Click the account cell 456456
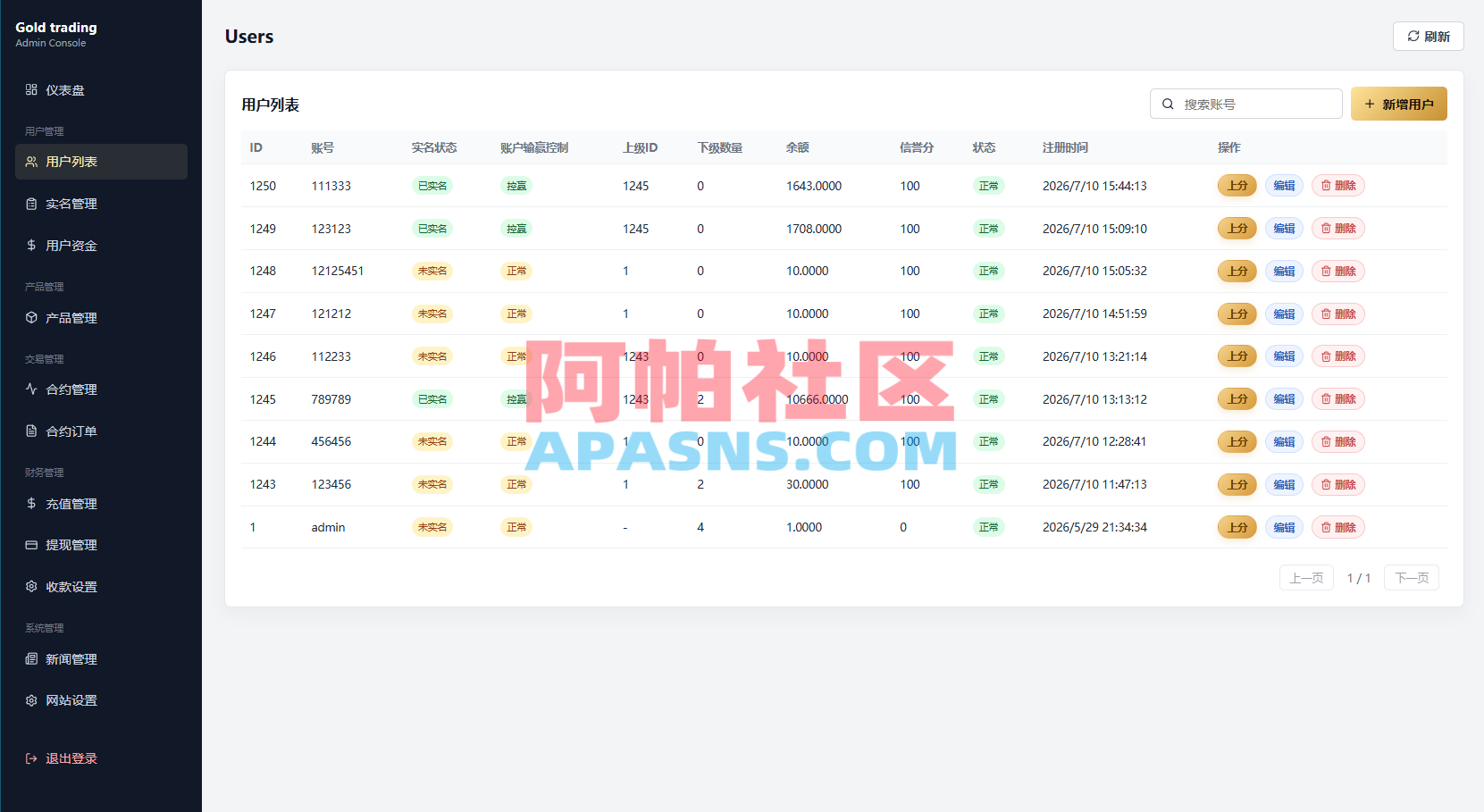 [x=331, y=441]
